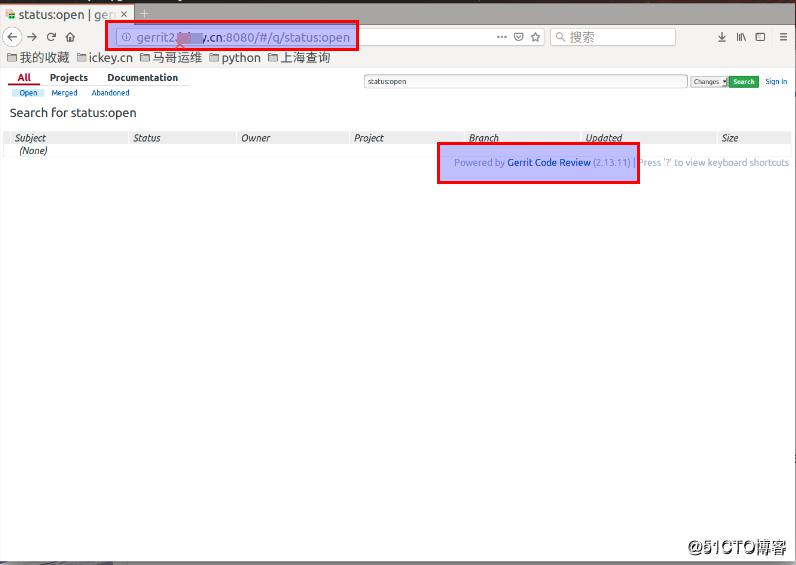Select the Merged changes sub-tab
The width and height of the screenshot is (796, 565).
point(64,93)
